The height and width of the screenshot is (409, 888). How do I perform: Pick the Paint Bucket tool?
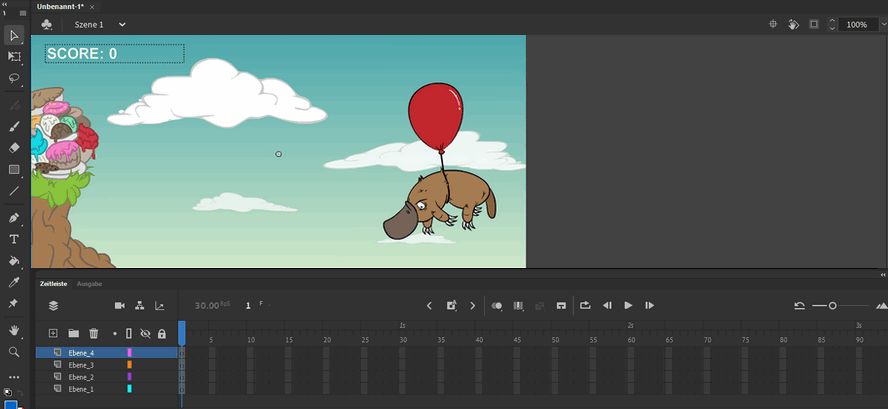point(14,261)
